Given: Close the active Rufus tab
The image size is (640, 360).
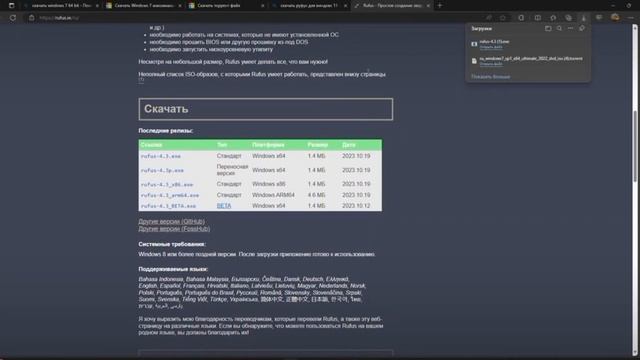Looking at the screenshot, I should 428,6.
